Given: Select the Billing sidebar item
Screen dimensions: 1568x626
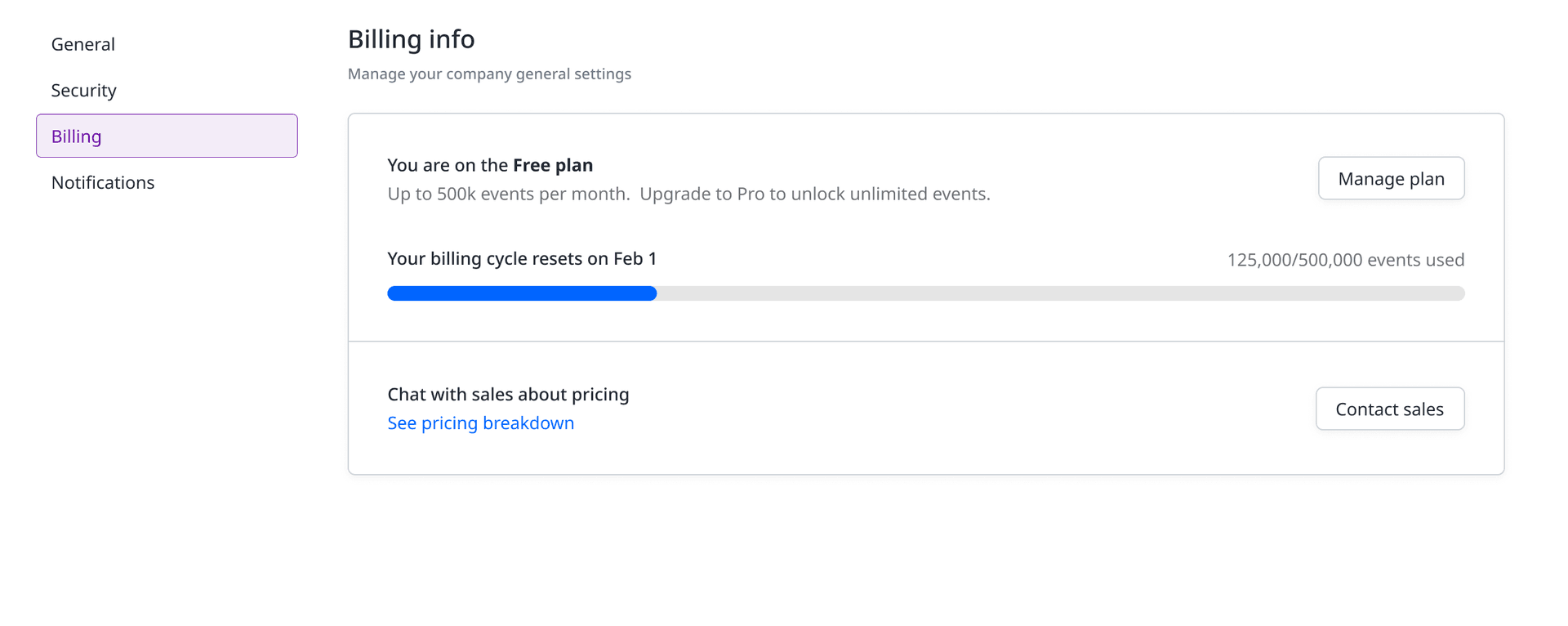Looking at the screenshot, I should point(167,136).
